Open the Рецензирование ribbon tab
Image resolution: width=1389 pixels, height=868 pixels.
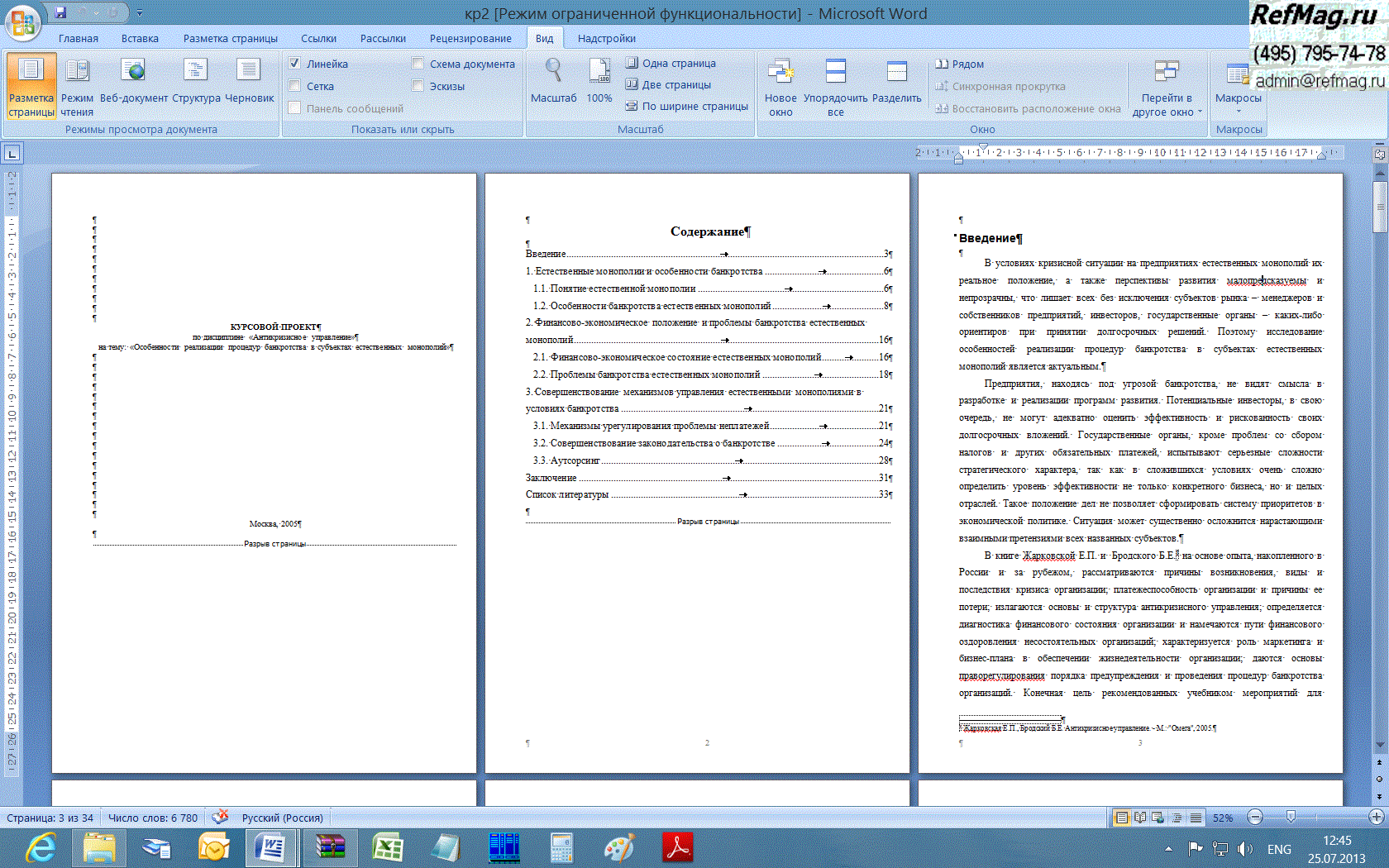coord(470,39)
